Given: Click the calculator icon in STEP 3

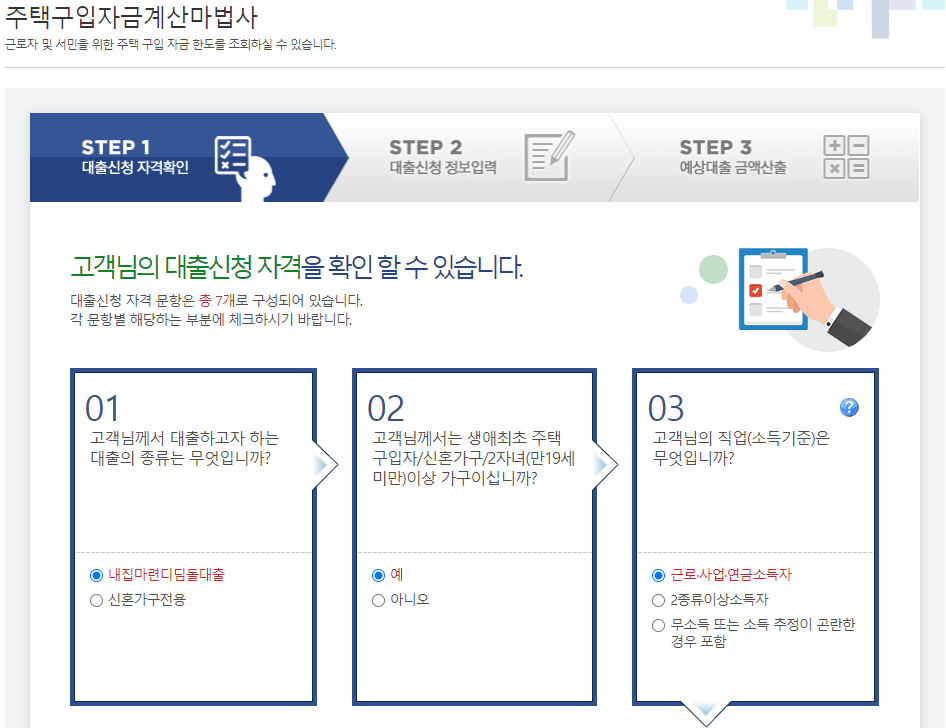Looking at the screenshot, I should click(x=846, y=157).
